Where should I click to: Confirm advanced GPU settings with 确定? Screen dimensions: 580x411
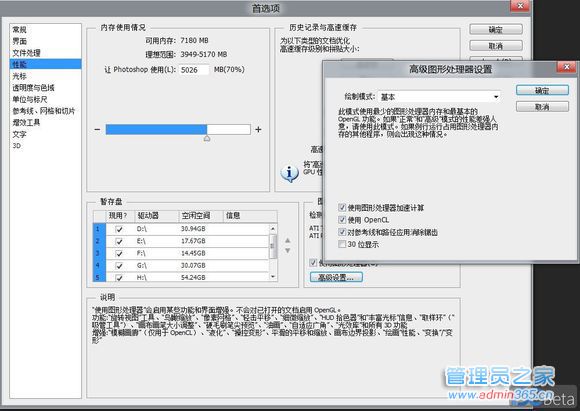[542, 91]
